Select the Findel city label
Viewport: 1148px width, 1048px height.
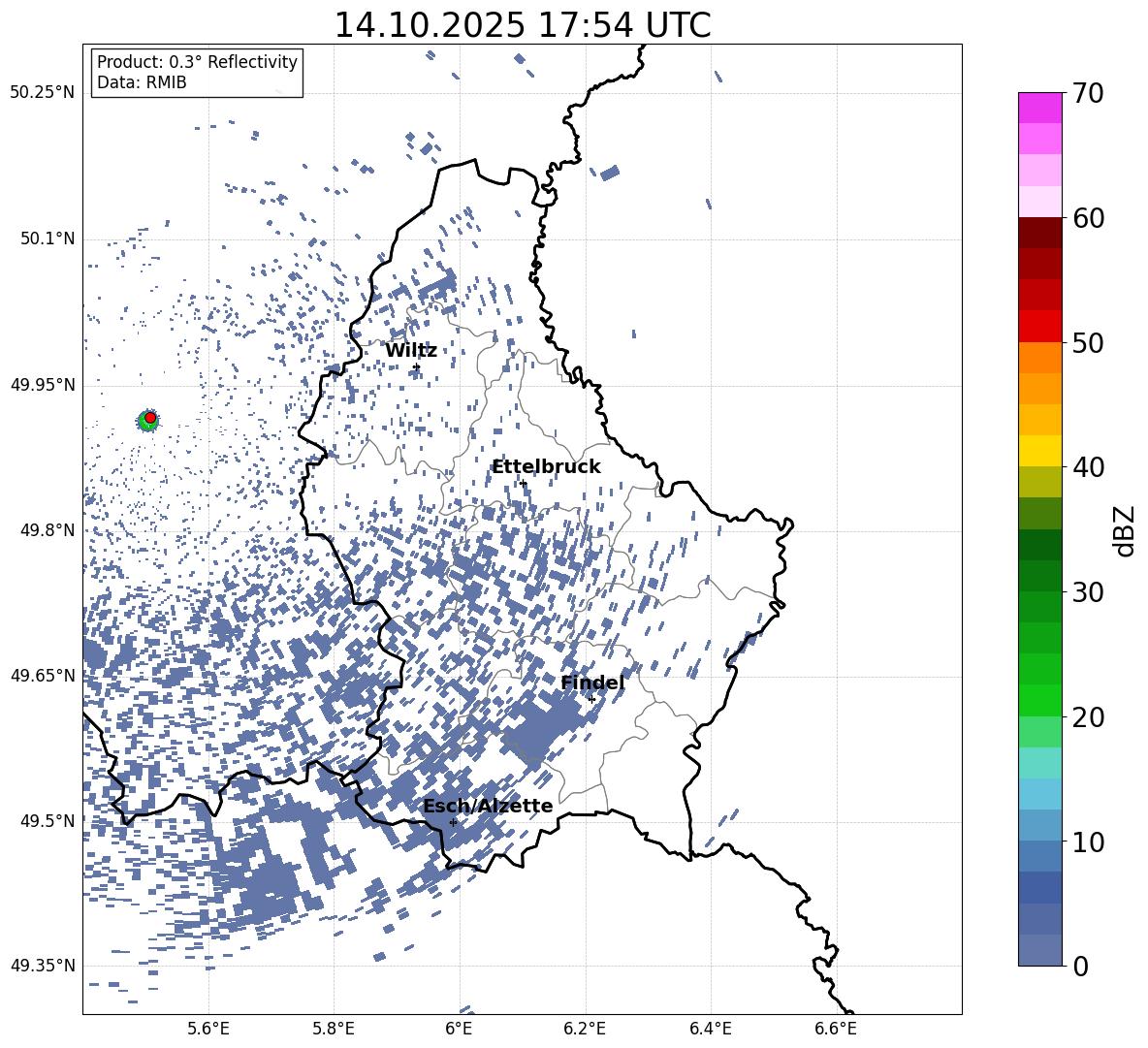(592, 683)
